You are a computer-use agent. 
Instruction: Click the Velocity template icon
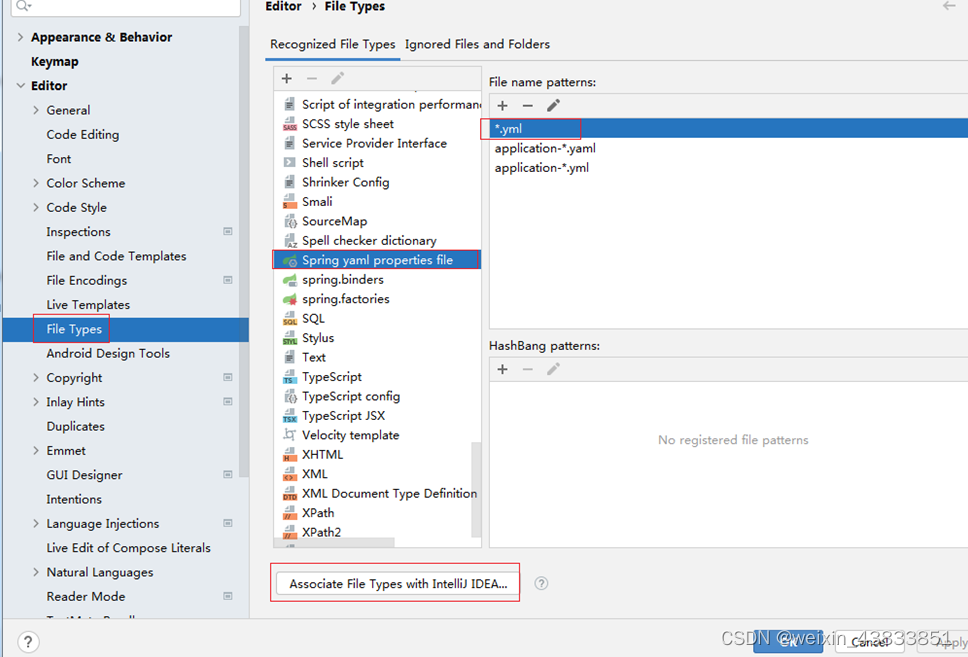coord(290,435)
